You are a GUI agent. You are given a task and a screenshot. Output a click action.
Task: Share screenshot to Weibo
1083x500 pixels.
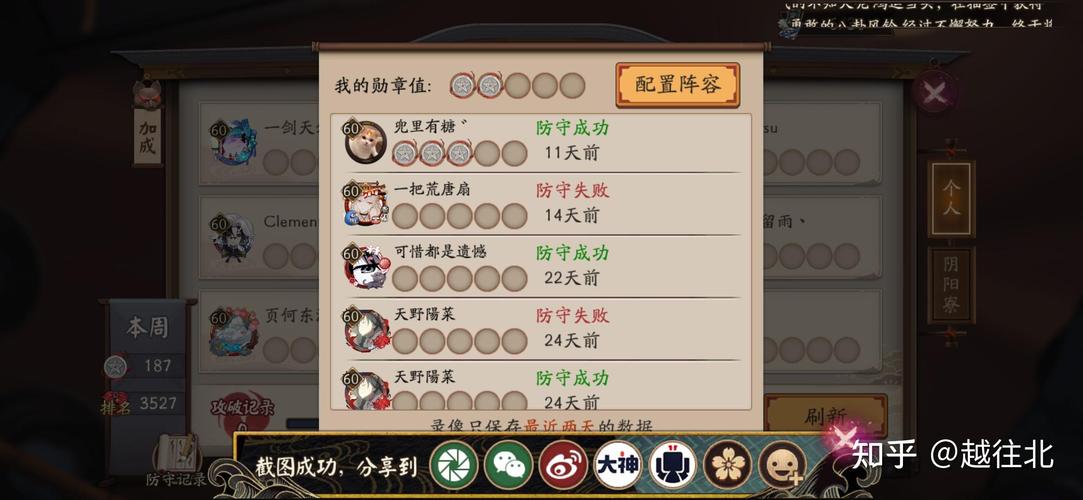(563, 464)
